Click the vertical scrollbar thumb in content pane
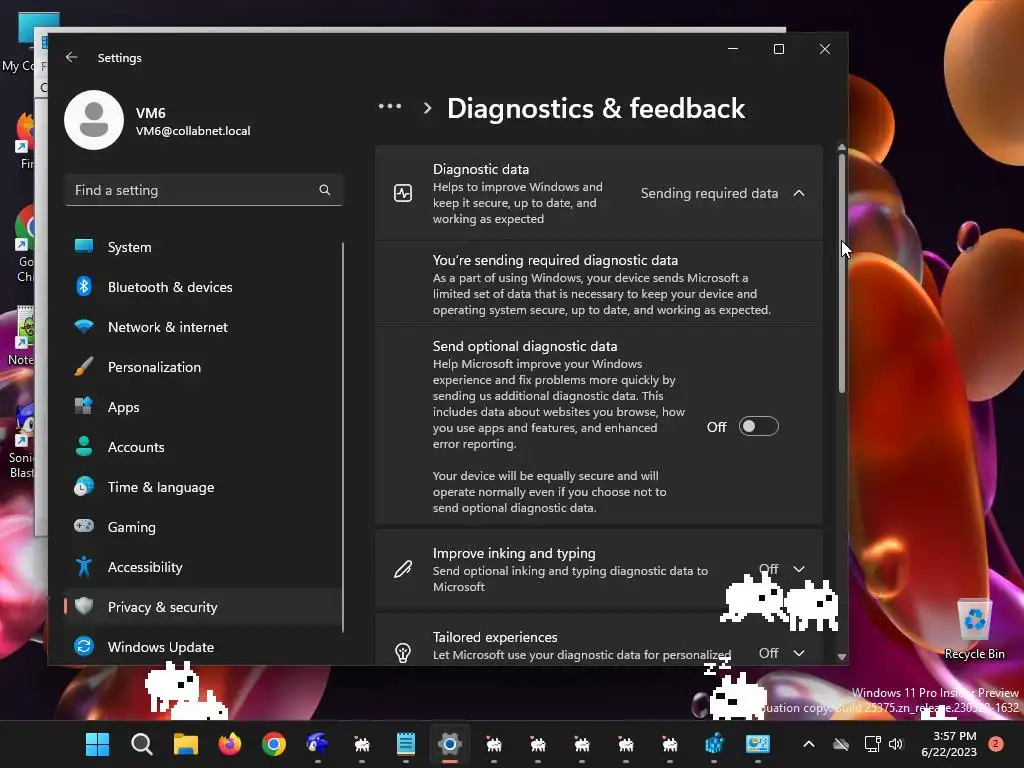The width and height of the screenshot is (1024, 768). click(x=841, y=273)
